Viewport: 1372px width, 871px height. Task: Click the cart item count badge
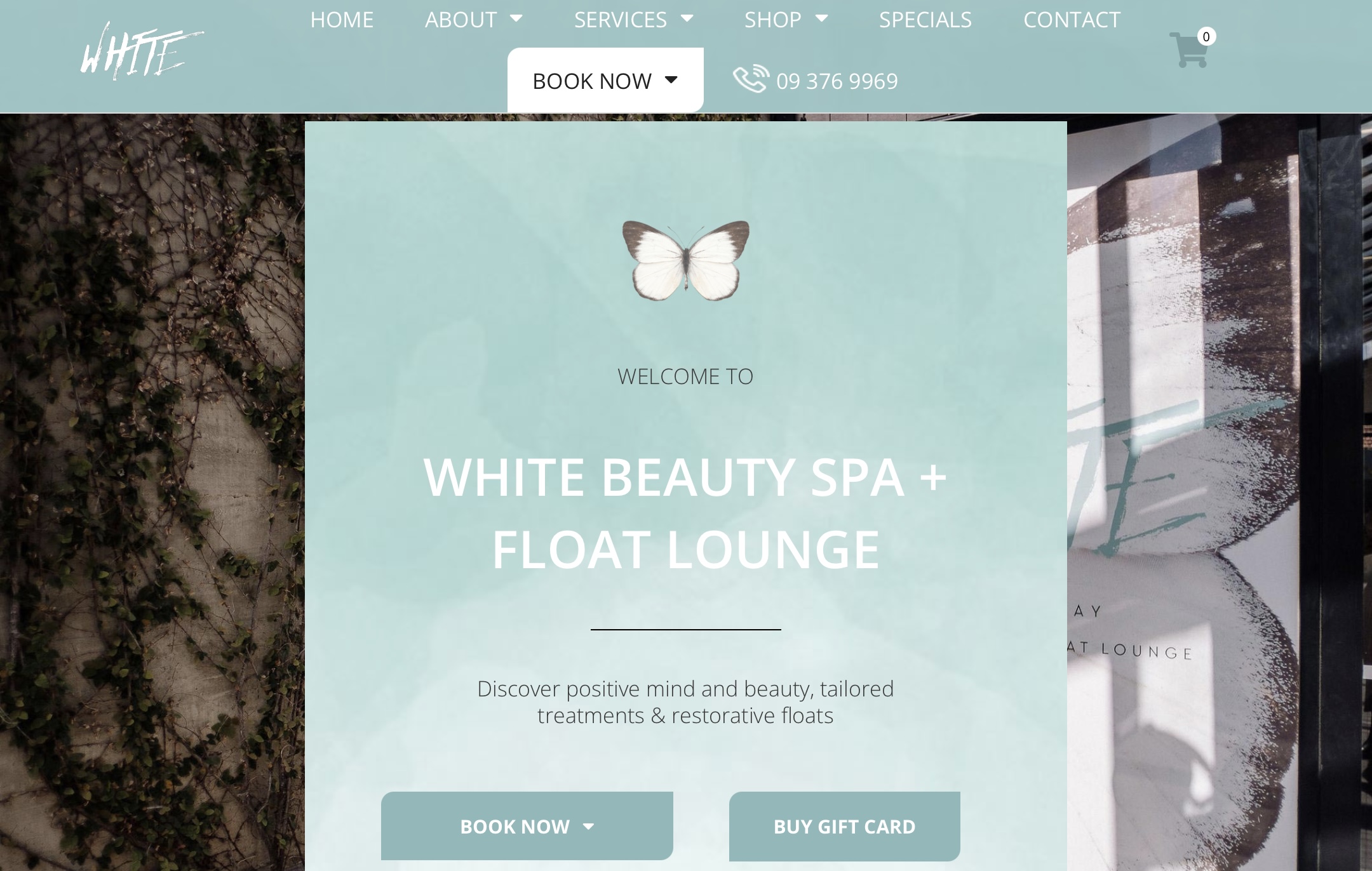1206,37
